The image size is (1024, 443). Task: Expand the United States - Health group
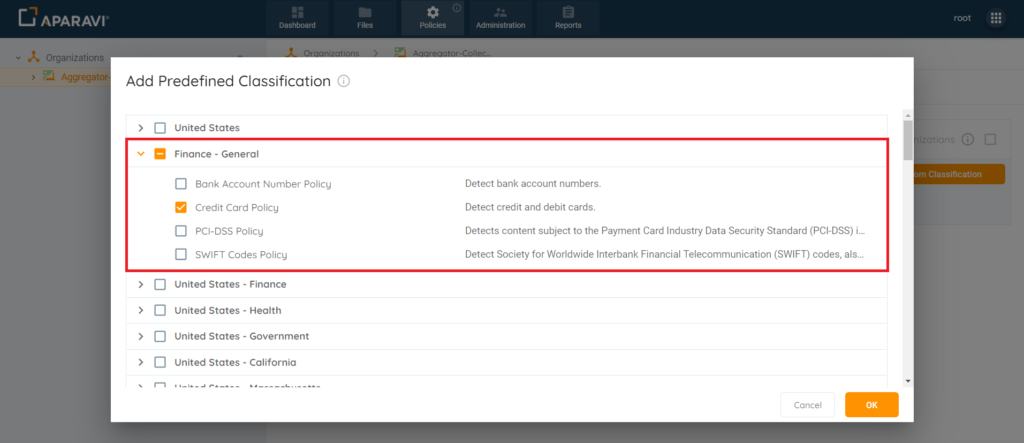pos(140,310)
